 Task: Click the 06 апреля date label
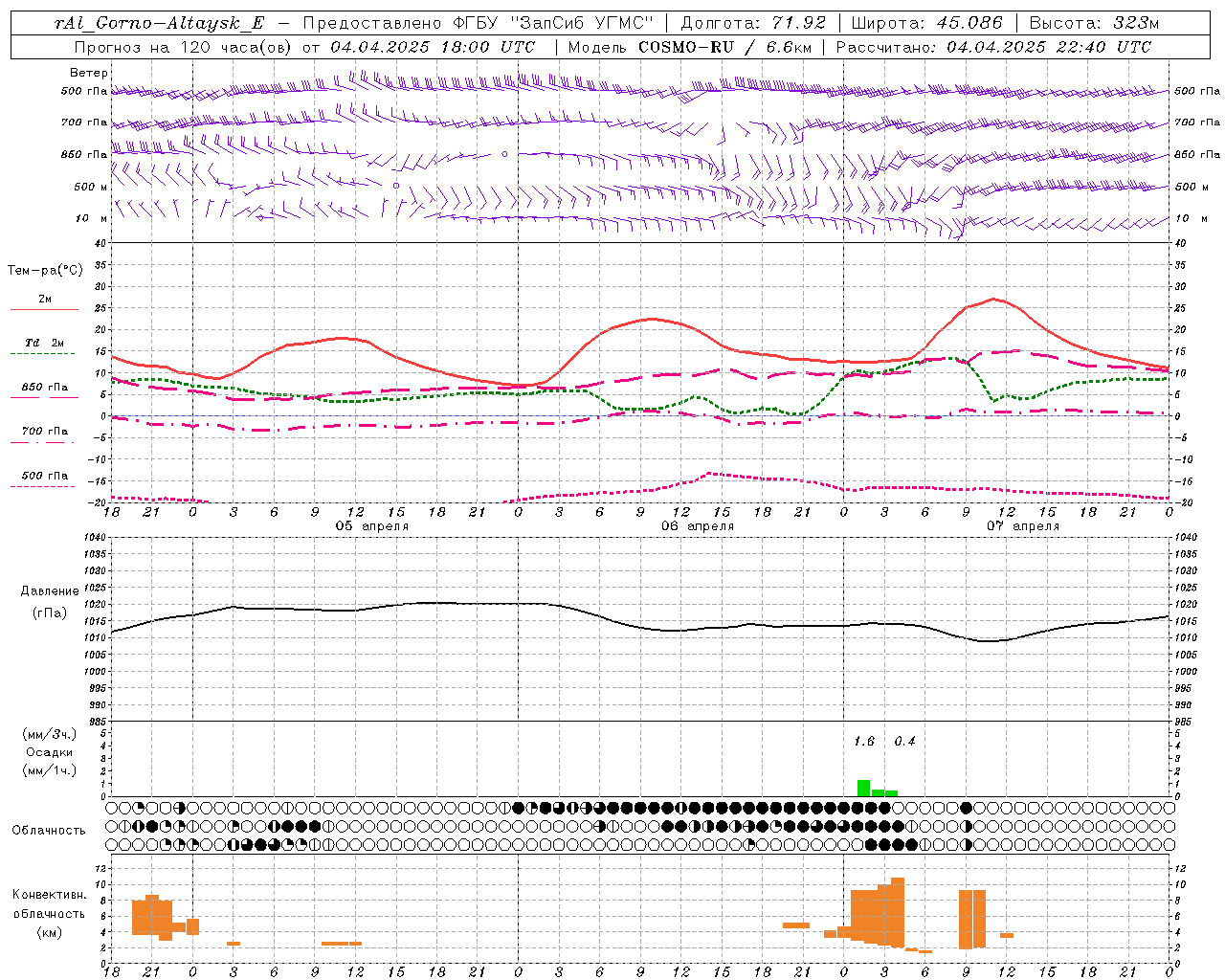tap(698, 526)
